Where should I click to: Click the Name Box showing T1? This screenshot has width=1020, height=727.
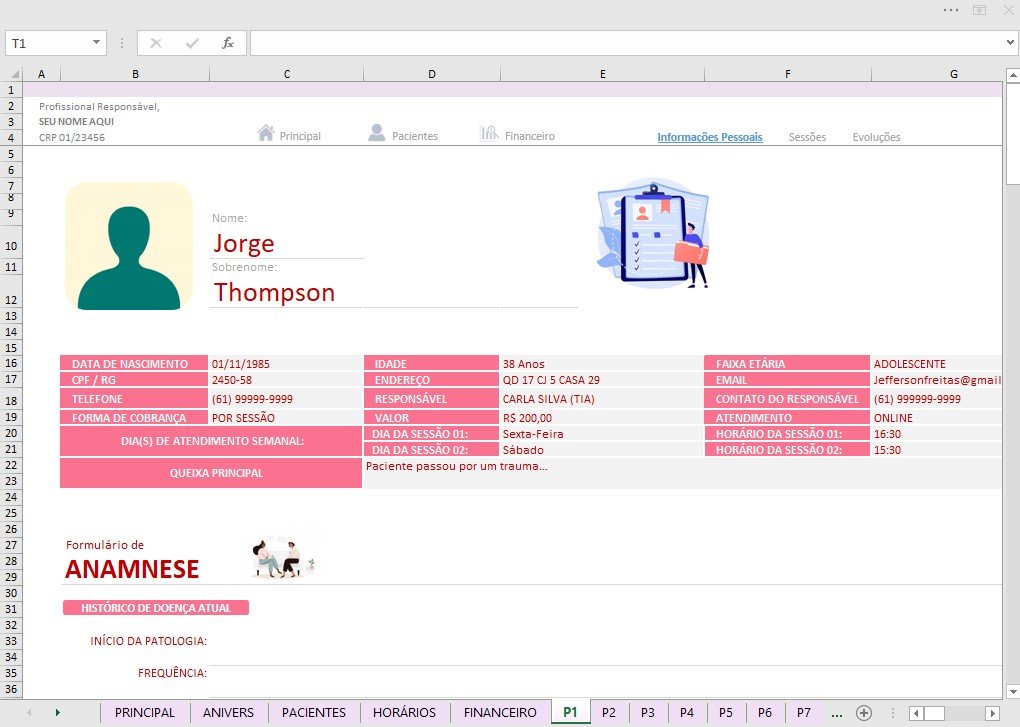pyautogui.click(x=47, y=44)
